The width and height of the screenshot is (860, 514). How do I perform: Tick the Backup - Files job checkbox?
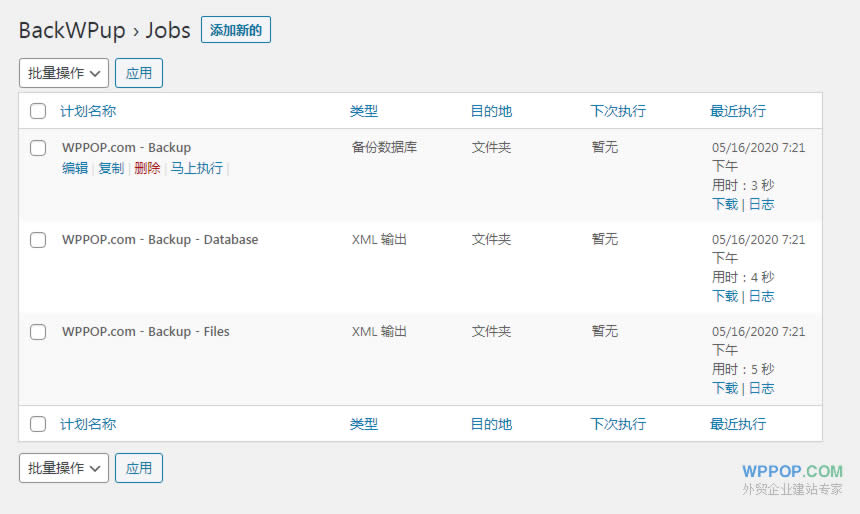click(38, 332)
